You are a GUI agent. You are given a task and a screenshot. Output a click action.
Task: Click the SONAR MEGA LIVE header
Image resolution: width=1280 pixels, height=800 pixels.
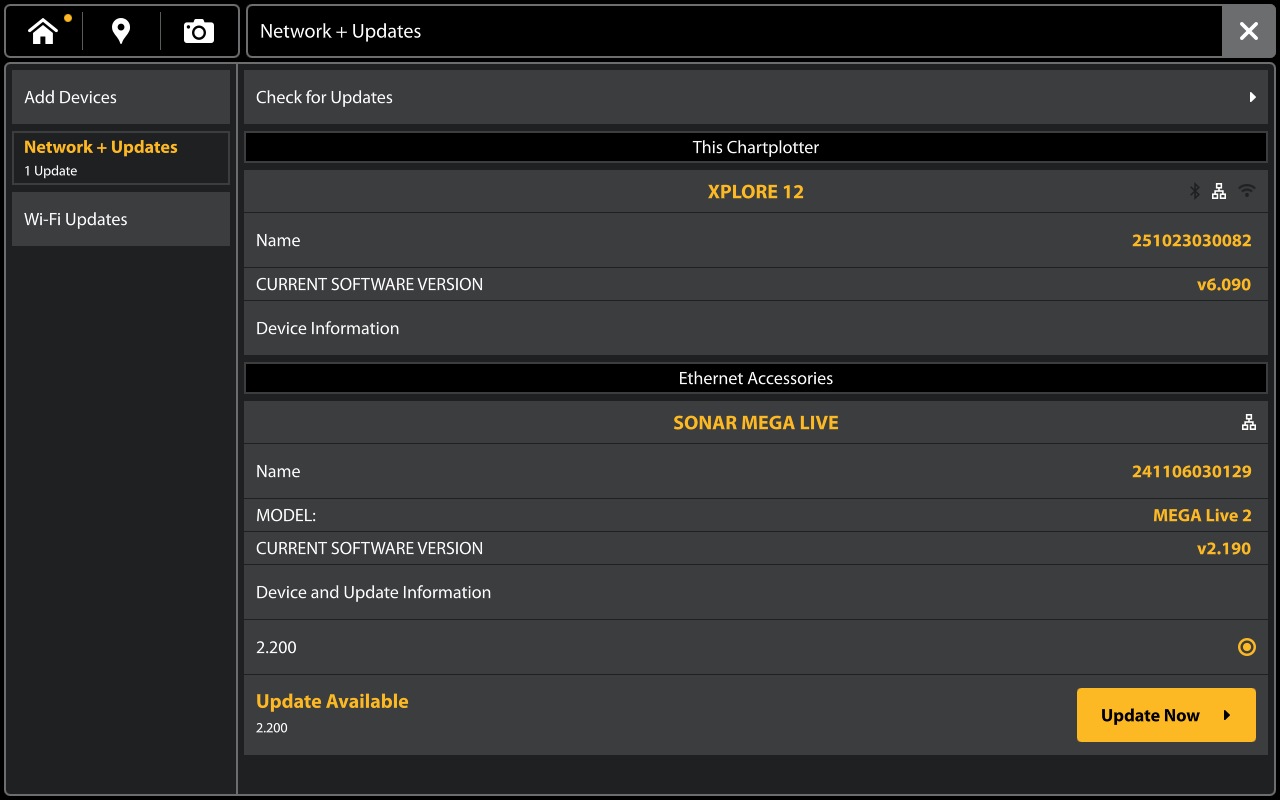(755, 422)
